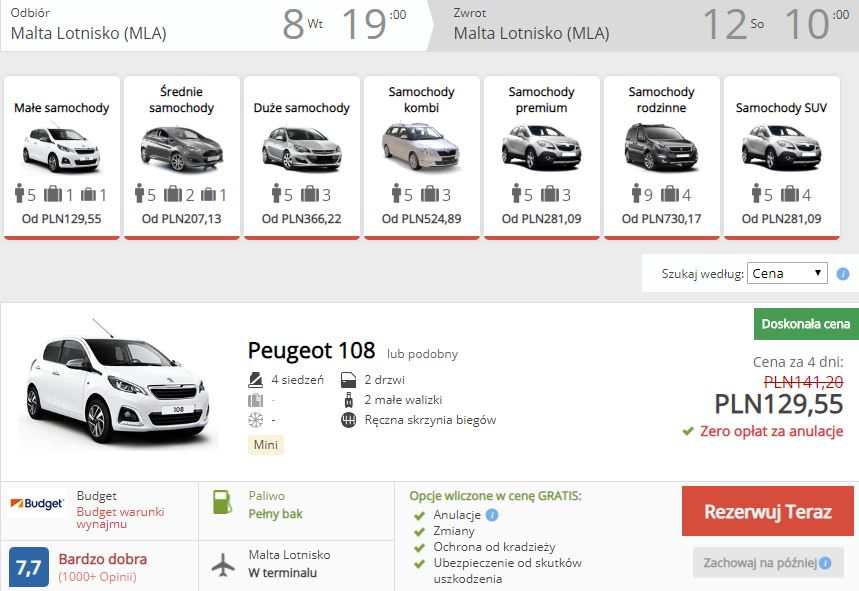Screen dimensions: 859x591
Task: Choose the Samochody rodzinne category card
Action: point(662,157)
